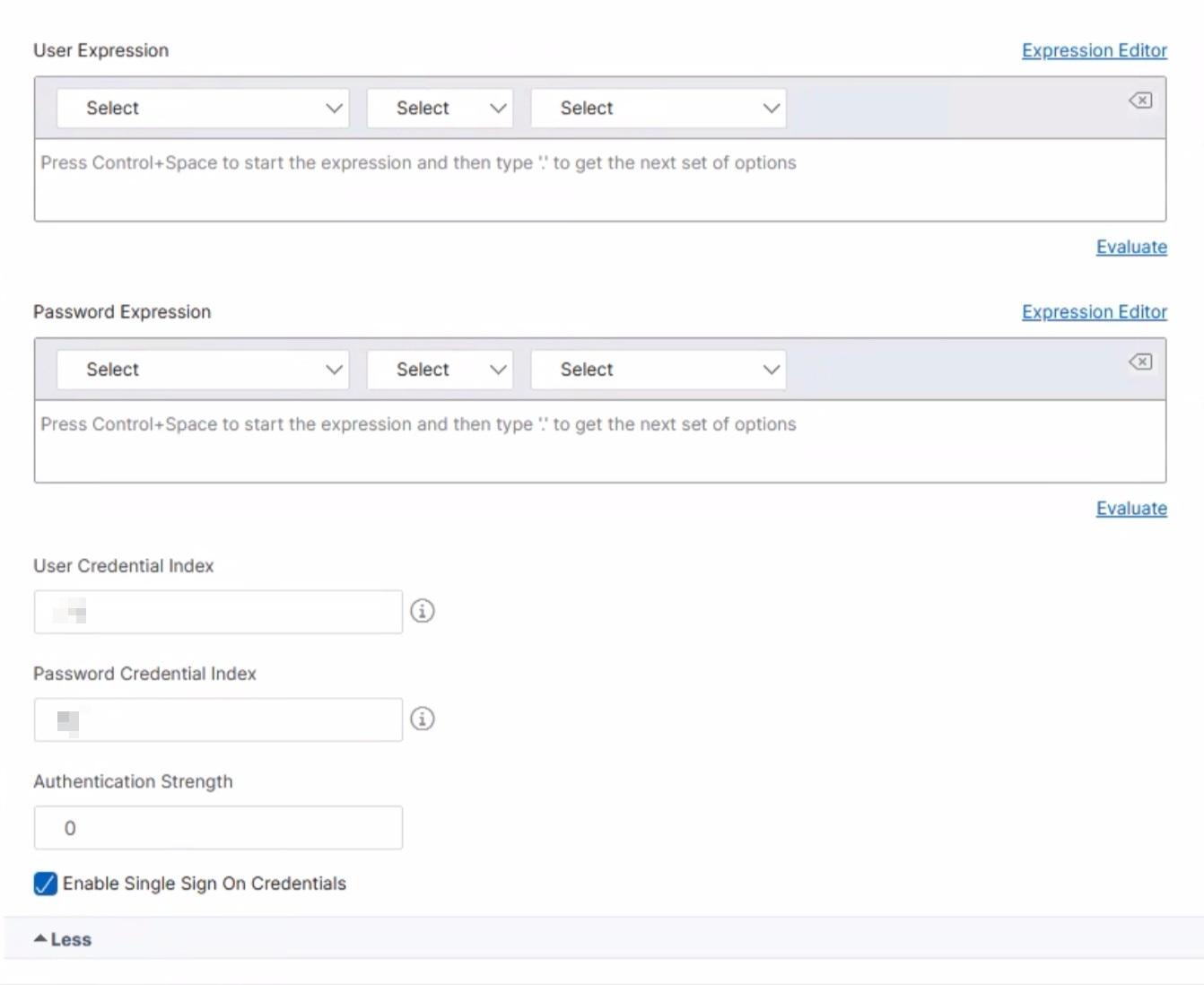Image resolution: width=1204 pixels, height=985 pixels.
Task: Evaluate the User Expression
Action: [1131, 247]
